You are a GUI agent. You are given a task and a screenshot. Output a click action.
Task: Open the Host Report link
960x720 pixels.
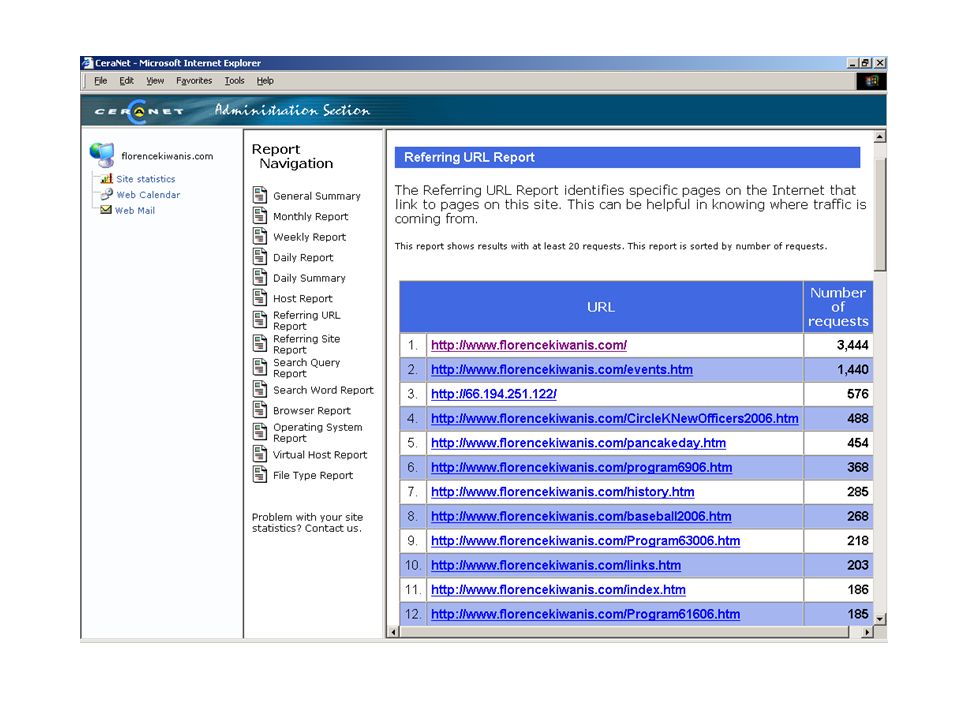point(302,299)
